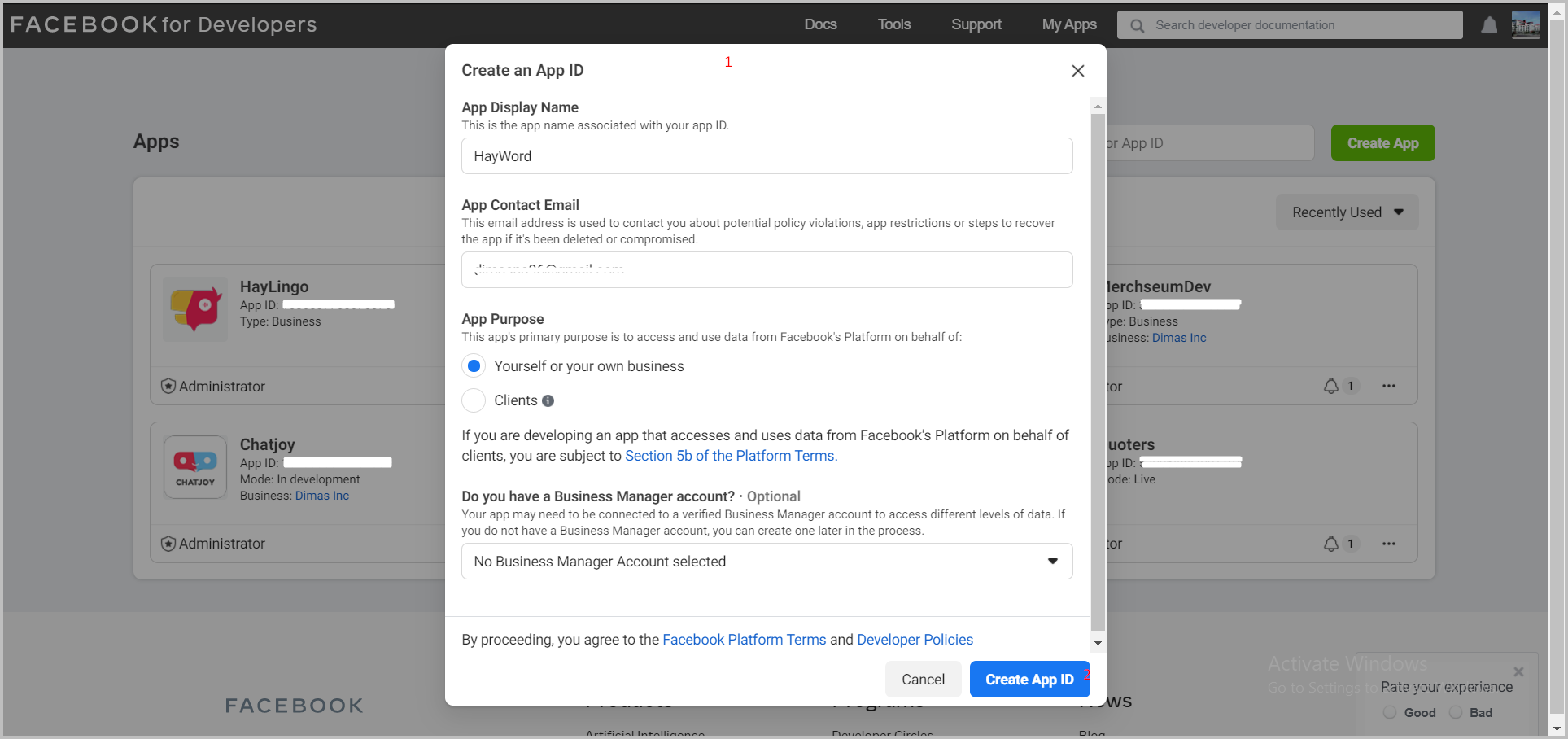
Task: Click the MerchseumDev app name
Action: click(x=1158, y=286)
